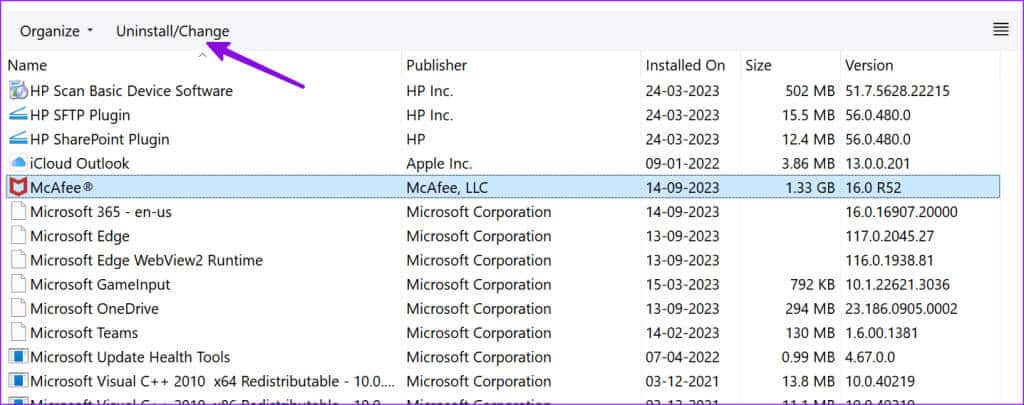Click version 116.0.1938.81 cell
The height and width of the screenshot is (405, 1024).
pos(889,260)
